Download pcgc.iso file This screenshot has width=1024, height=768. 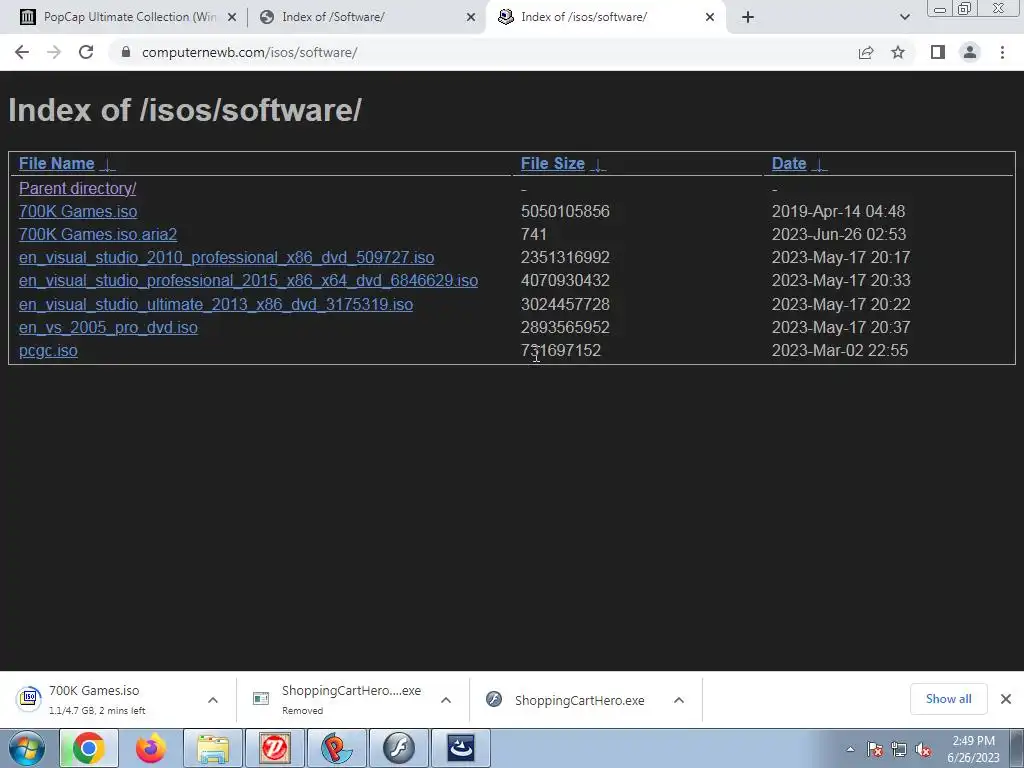48,351
